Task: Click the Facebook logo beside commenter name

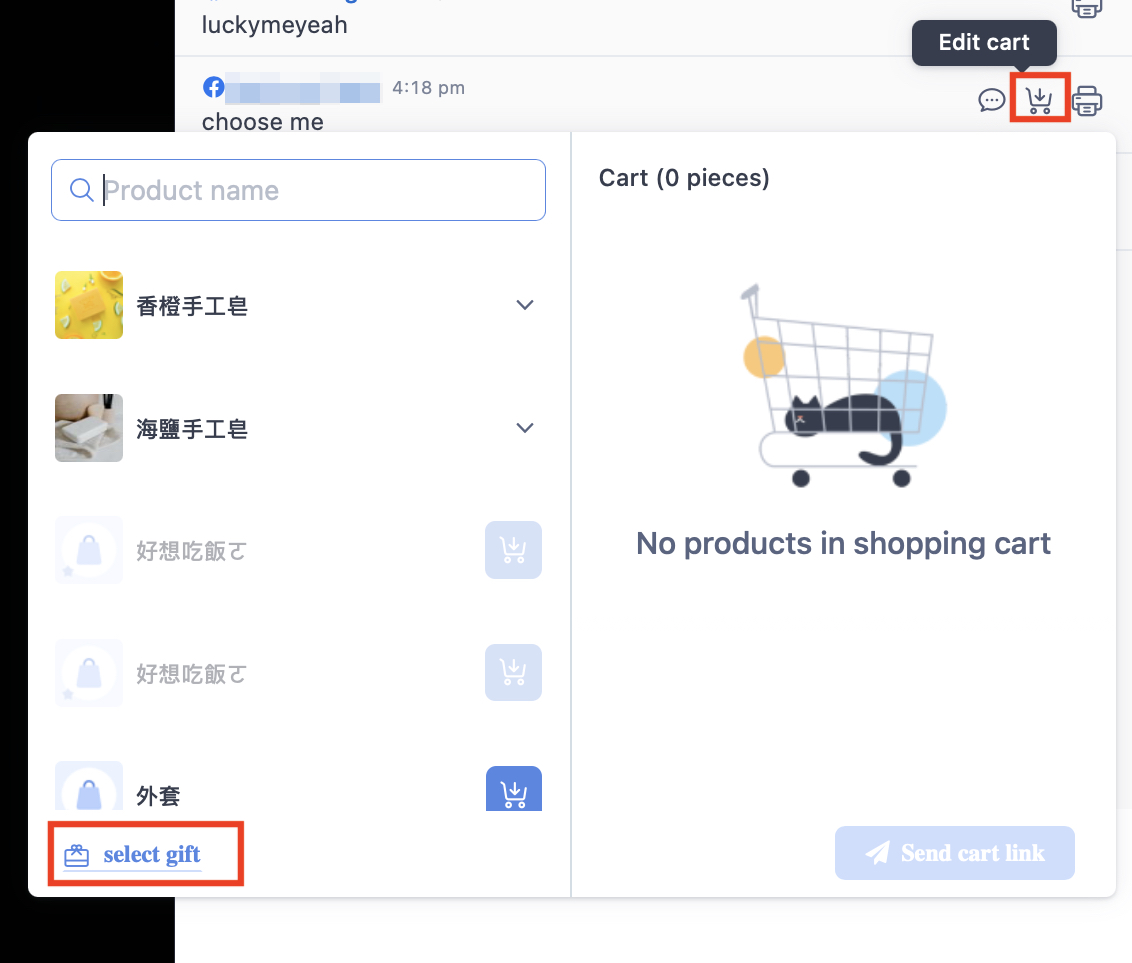Action: pyautogui.click(x=213, y=87)
